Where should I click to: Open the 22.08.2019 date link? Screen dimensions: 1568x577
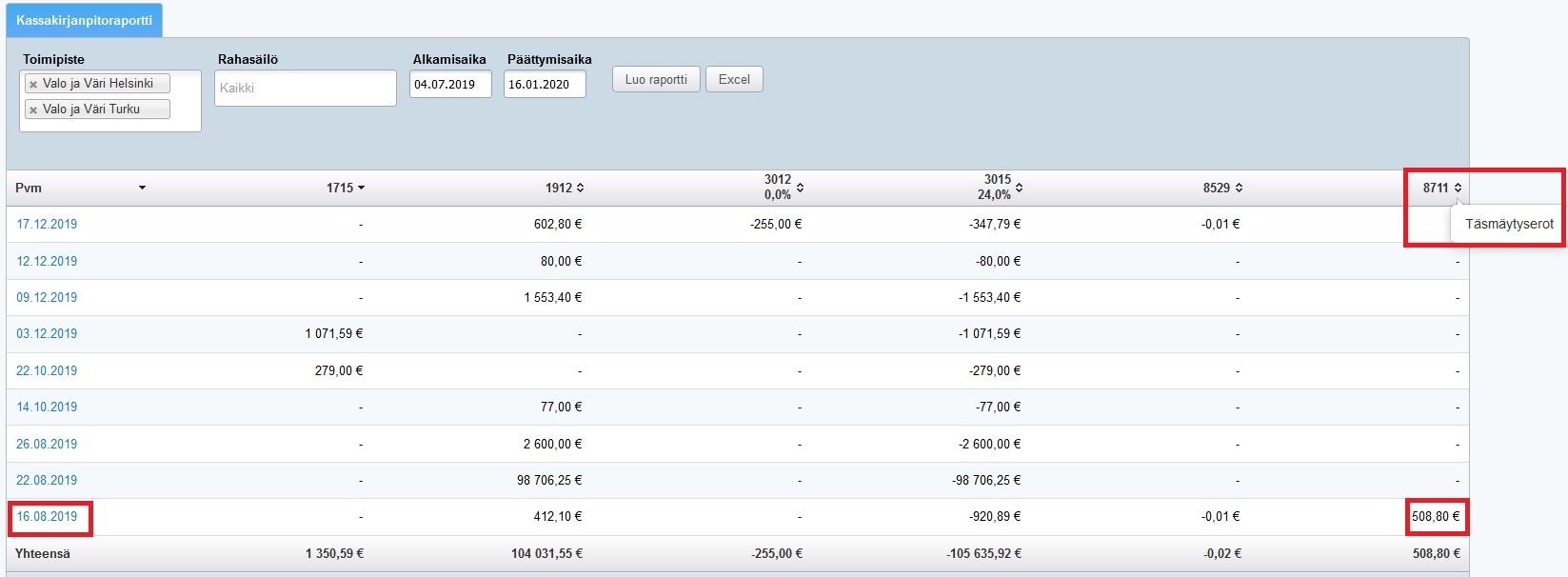point(47,481)
